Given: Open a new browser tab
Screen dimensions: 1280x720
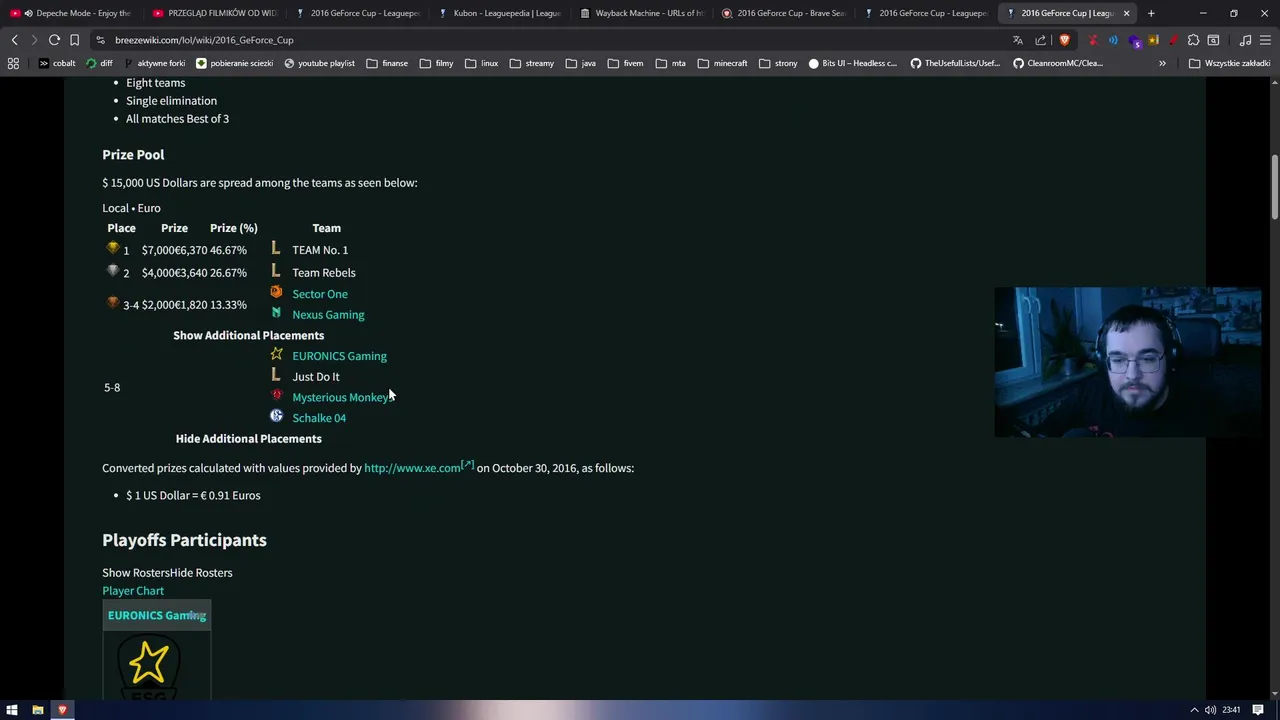Looking at the screenshot, I should [x=1151, y=13].
